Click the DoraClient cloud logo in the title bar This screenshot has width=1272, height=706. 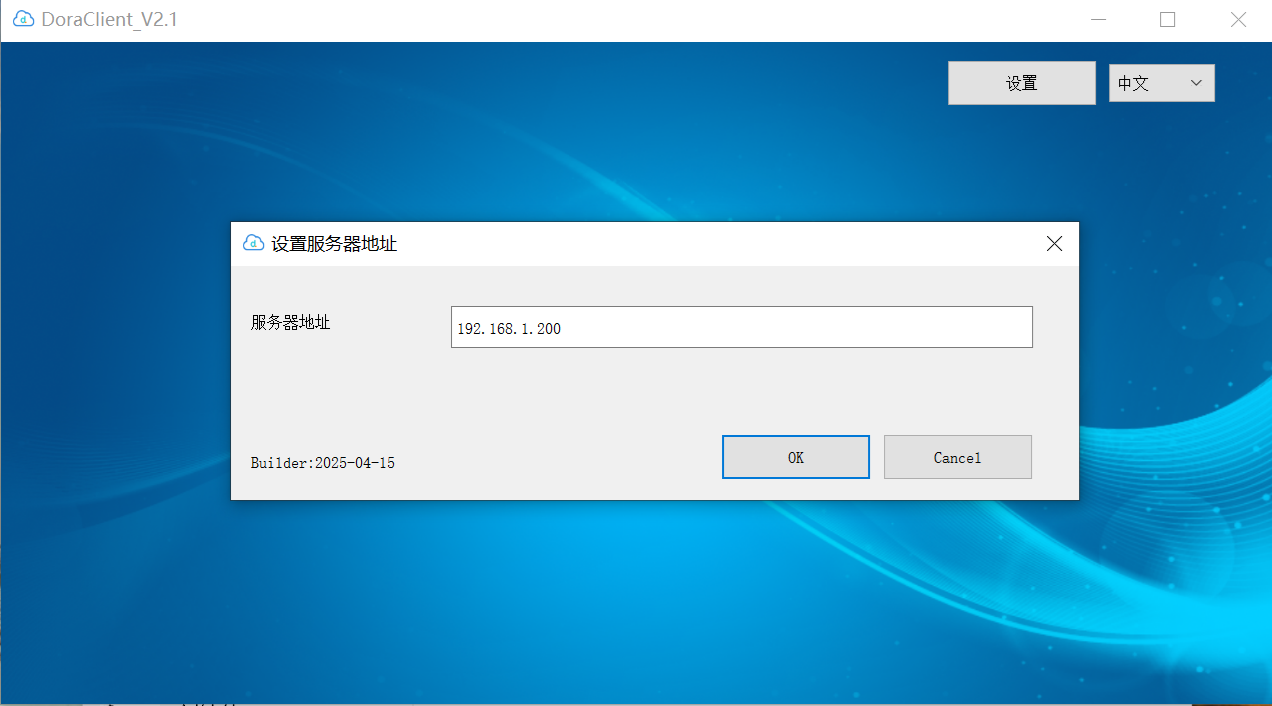(x=22, y=18)
